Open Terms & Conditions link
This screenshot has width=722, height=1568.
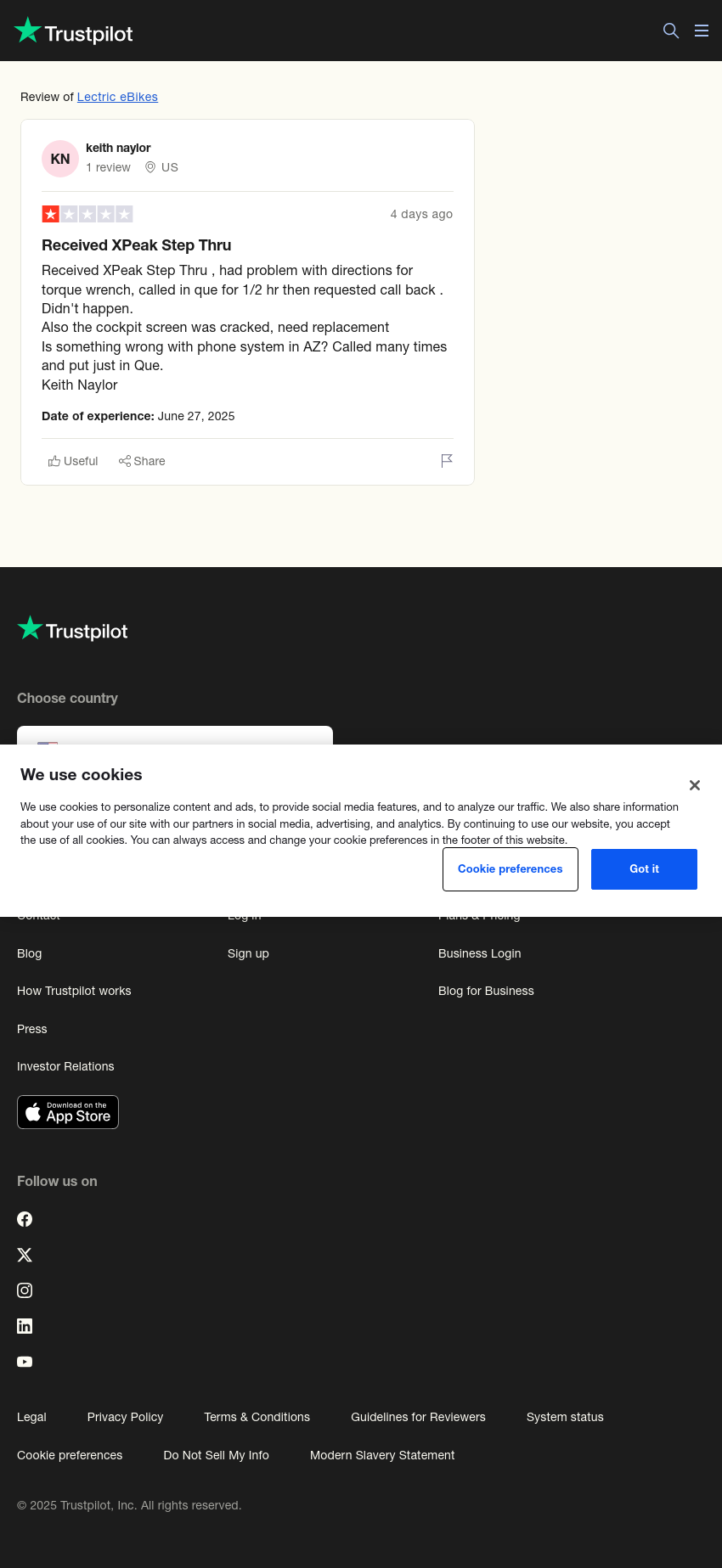point(257,1417)
